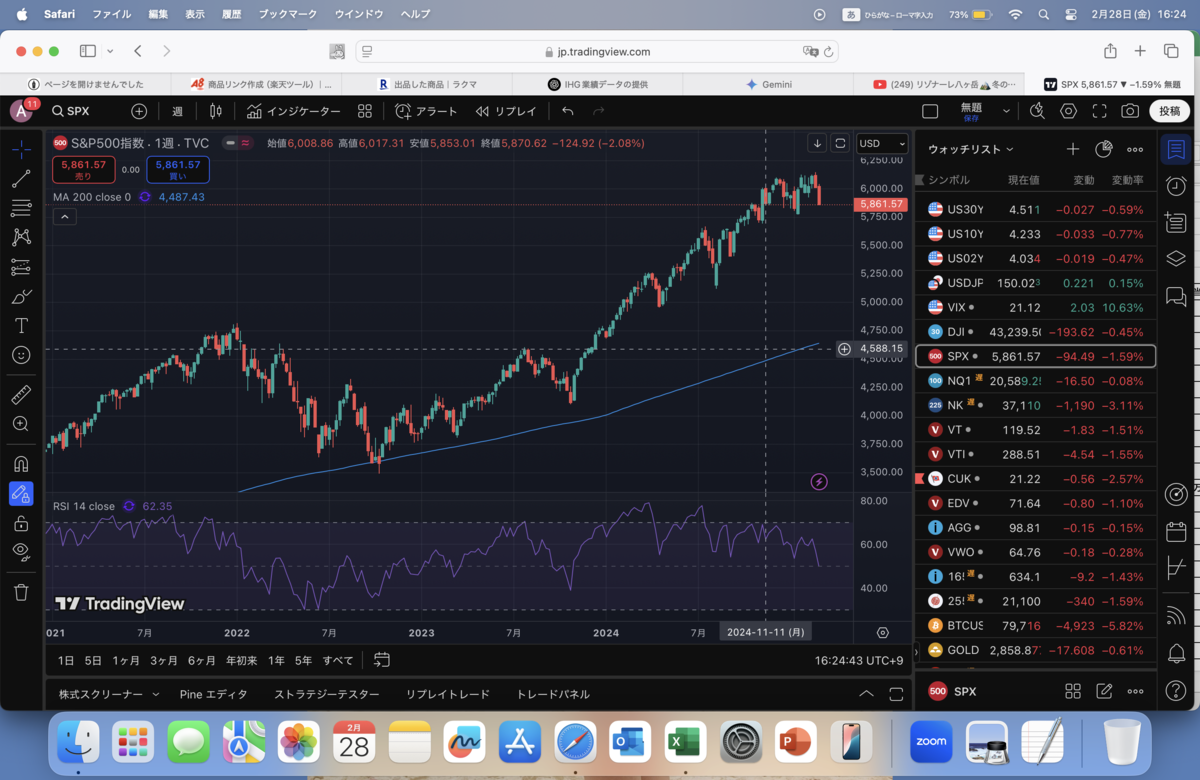Open the object tree layers panel
The width and height of the screenshot is (1200, 780).
point(1176,259)
